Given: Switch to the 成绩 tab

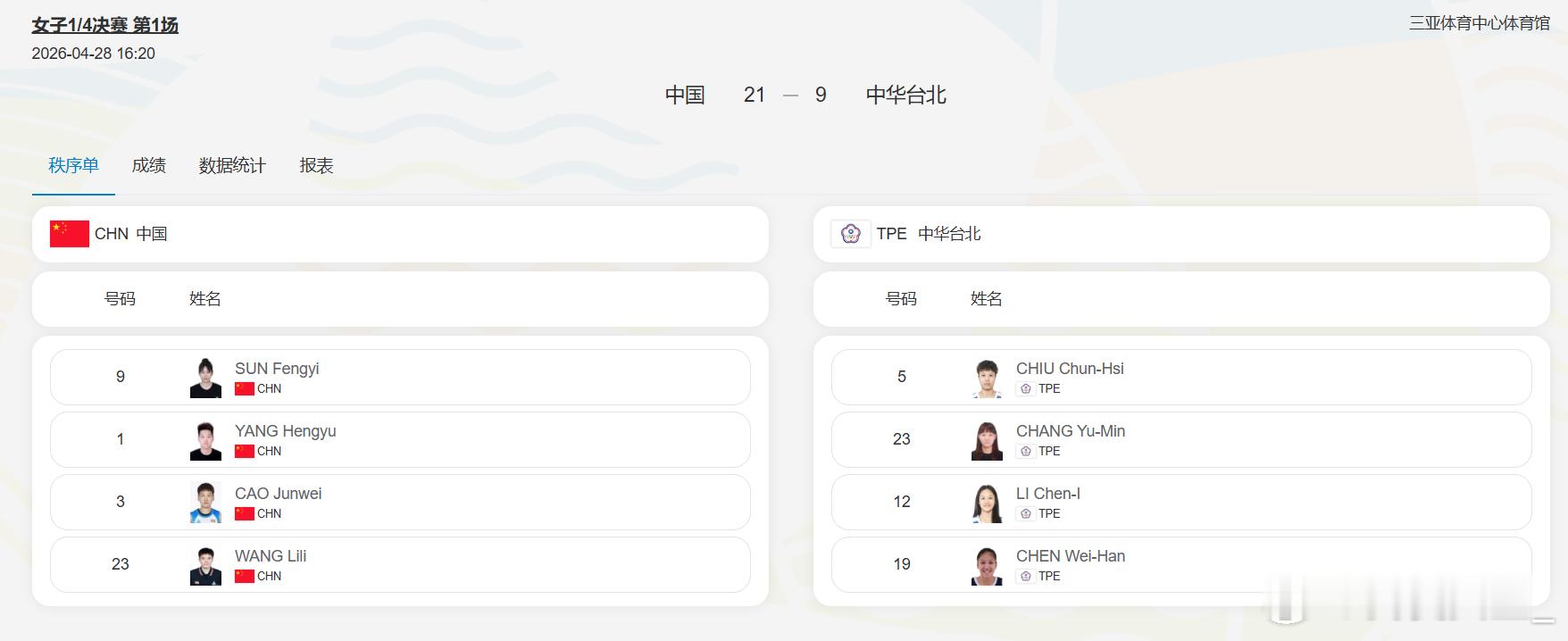Looking at the screenshot, I should tap(148, 165).
